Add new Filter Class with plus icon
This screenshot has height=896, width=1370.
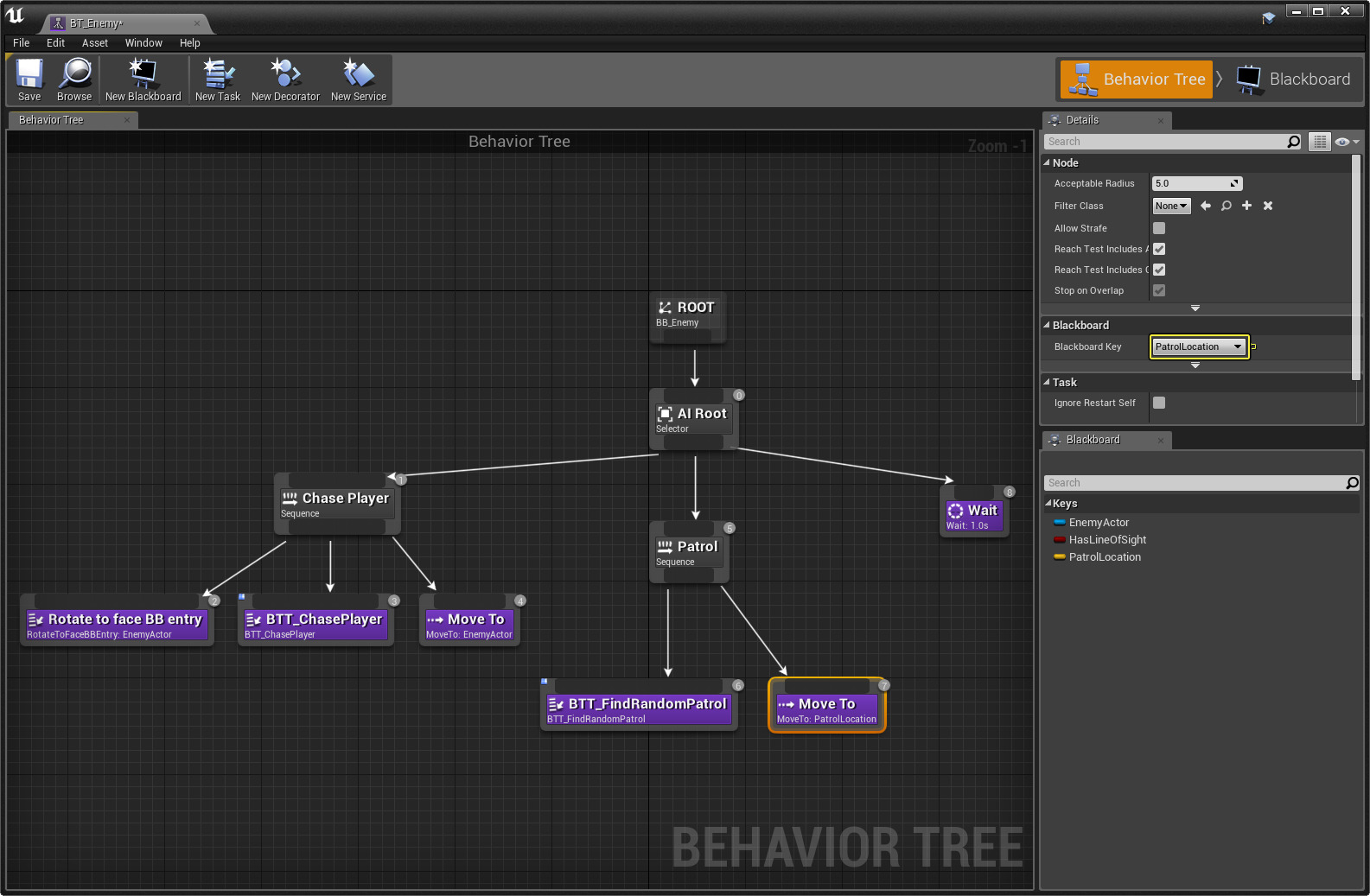(x=1246, y=206)
